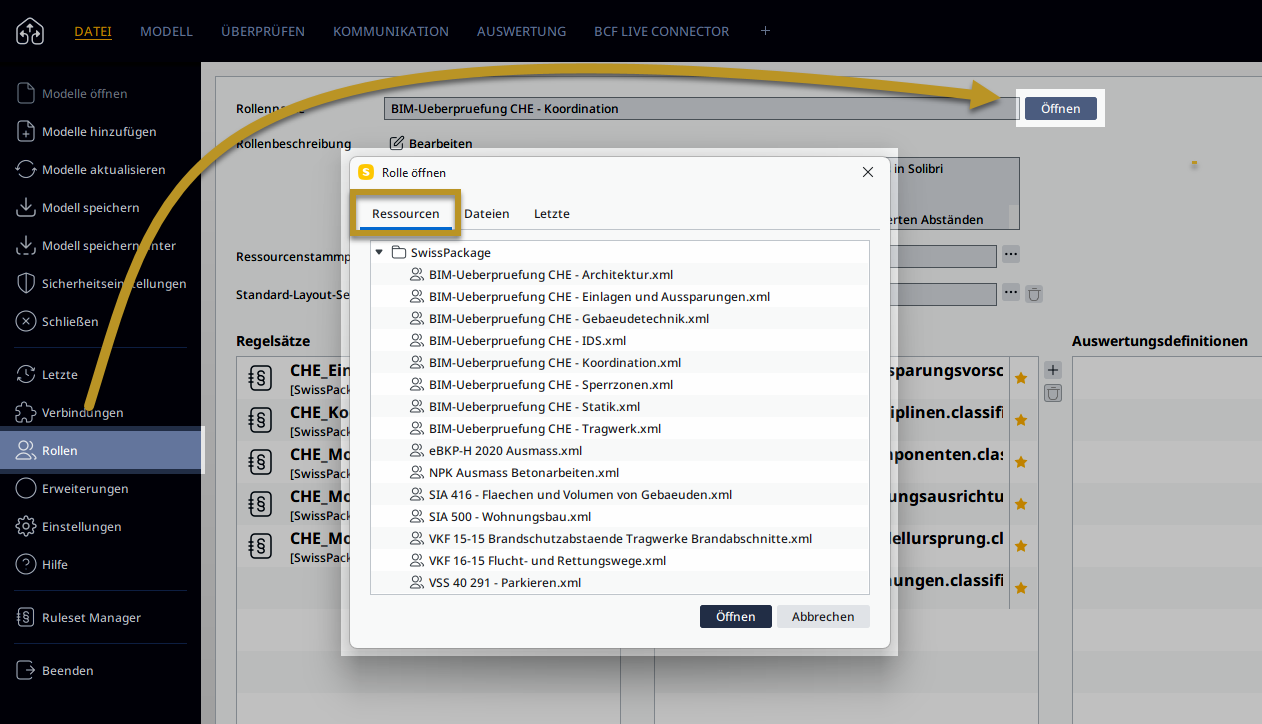Click the Hilfe question mark icon
The height and width of the screenshot is (724, 1262).
[26, 564]
